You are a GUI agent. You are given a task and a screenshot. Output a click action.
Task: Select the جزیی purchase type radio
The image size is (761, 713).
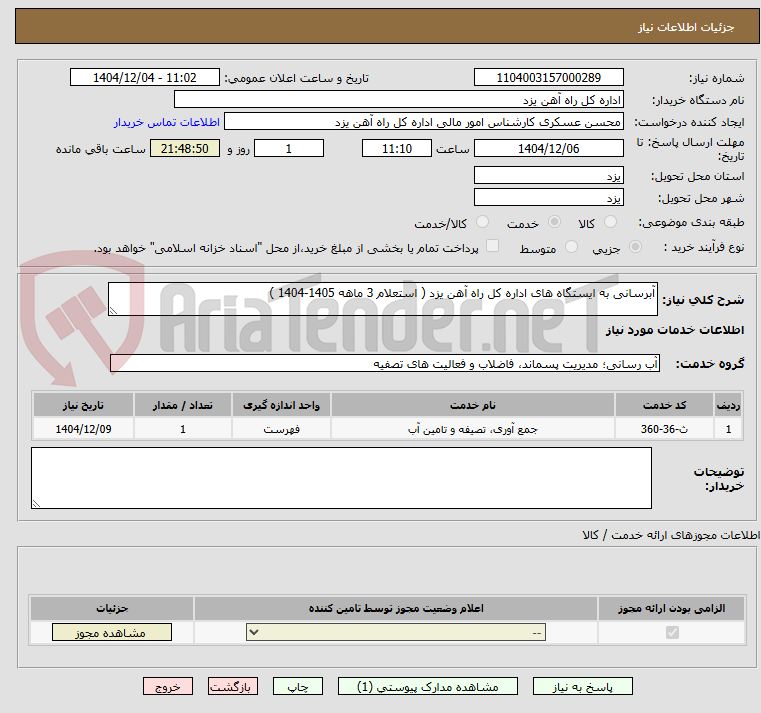click(x=635, y=247)
